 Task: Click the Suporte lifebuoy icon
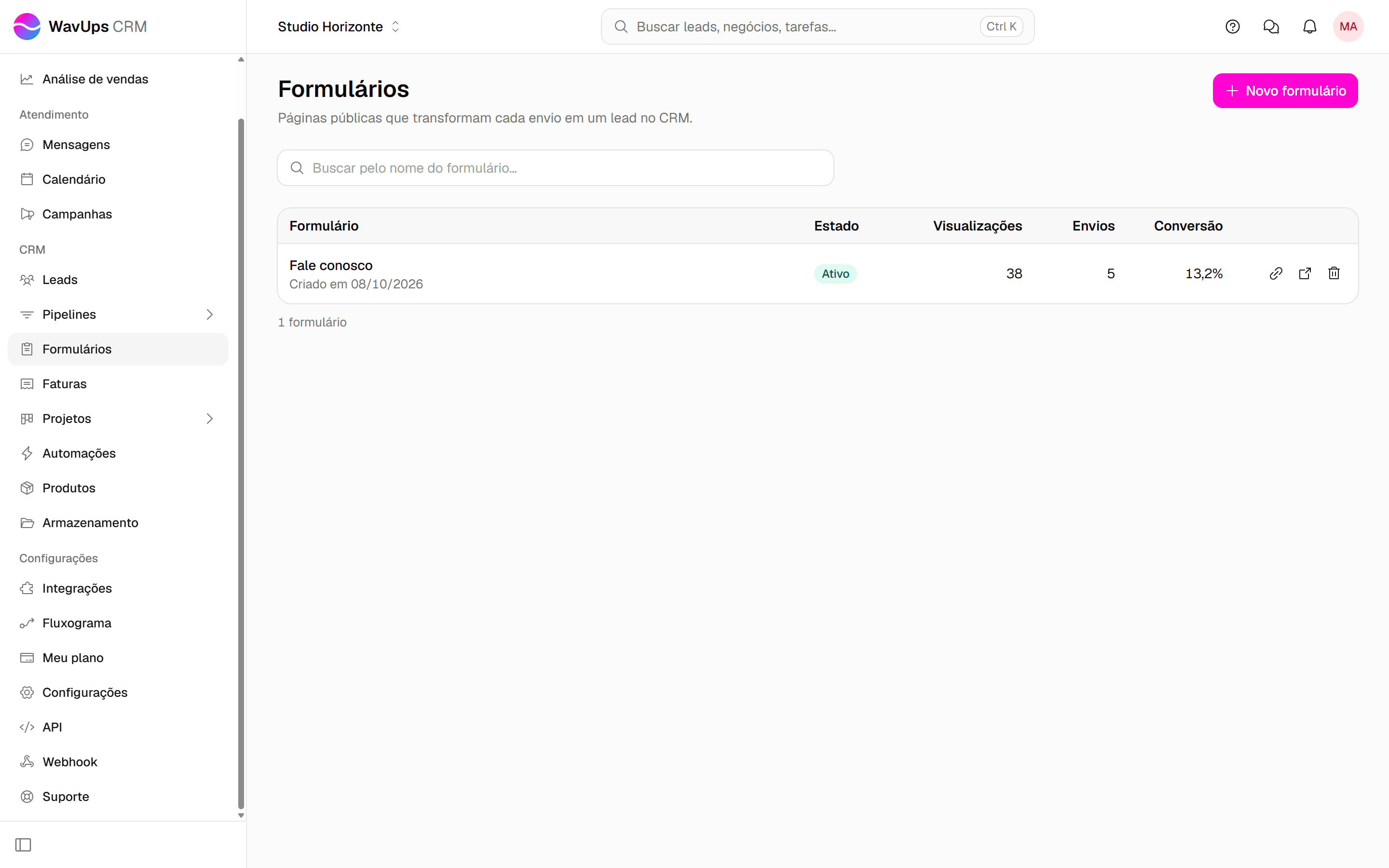[27, 796]
